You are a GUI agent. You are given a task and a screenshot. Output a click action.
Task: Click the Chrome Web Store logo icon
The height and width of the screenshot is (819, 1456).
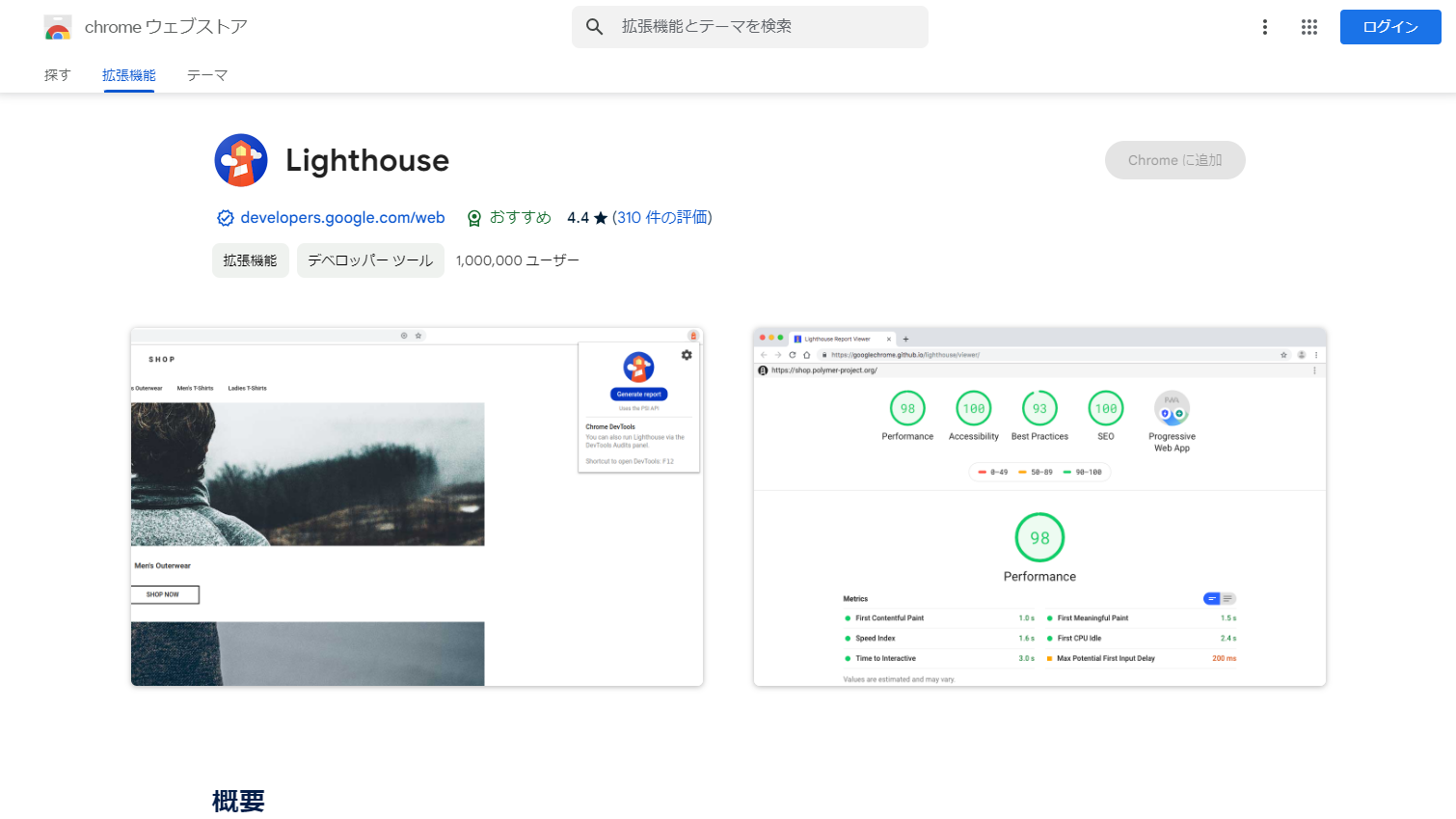coord(58,27)
